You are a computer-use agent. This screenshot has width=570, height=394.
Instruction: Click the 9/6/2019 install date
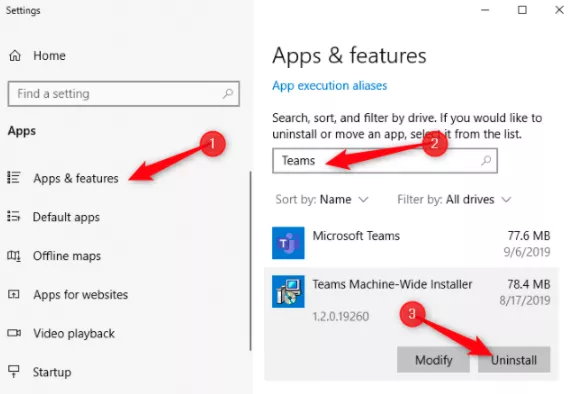pyautogui.click(x=527, y=252)
